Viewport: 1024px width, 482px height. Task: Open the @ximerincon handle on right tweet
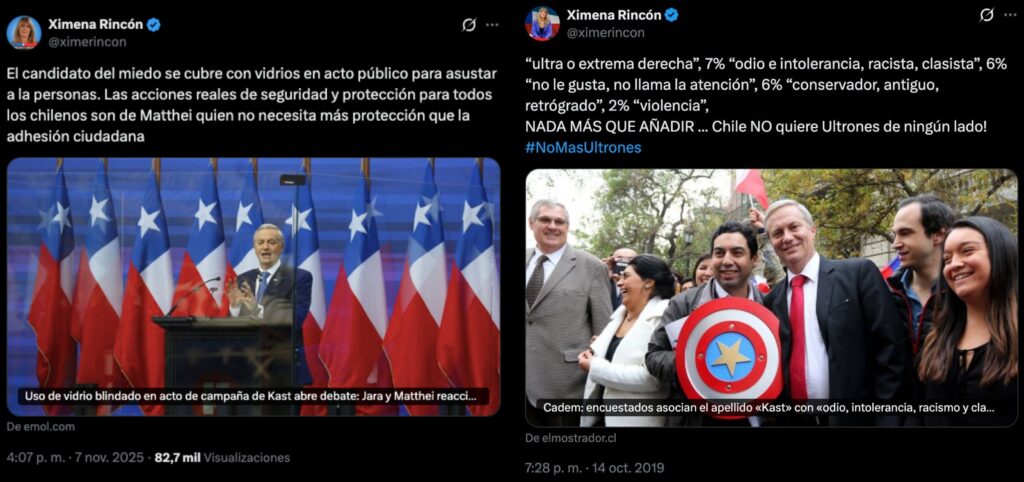coord(605,33)
